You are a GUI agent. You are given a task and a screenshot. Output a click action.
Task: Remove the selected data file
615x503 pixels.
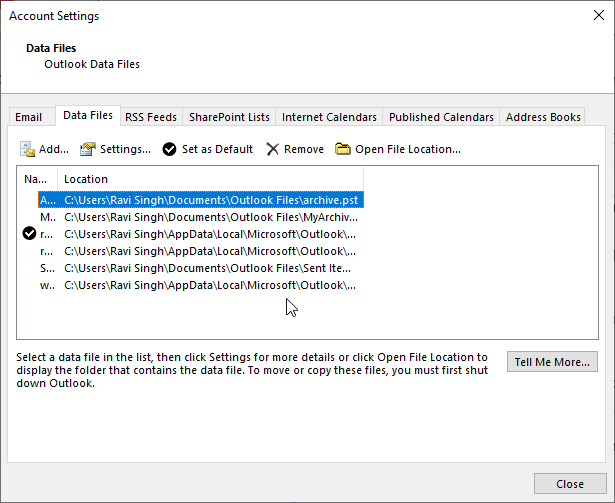click(x=294, y=149)
